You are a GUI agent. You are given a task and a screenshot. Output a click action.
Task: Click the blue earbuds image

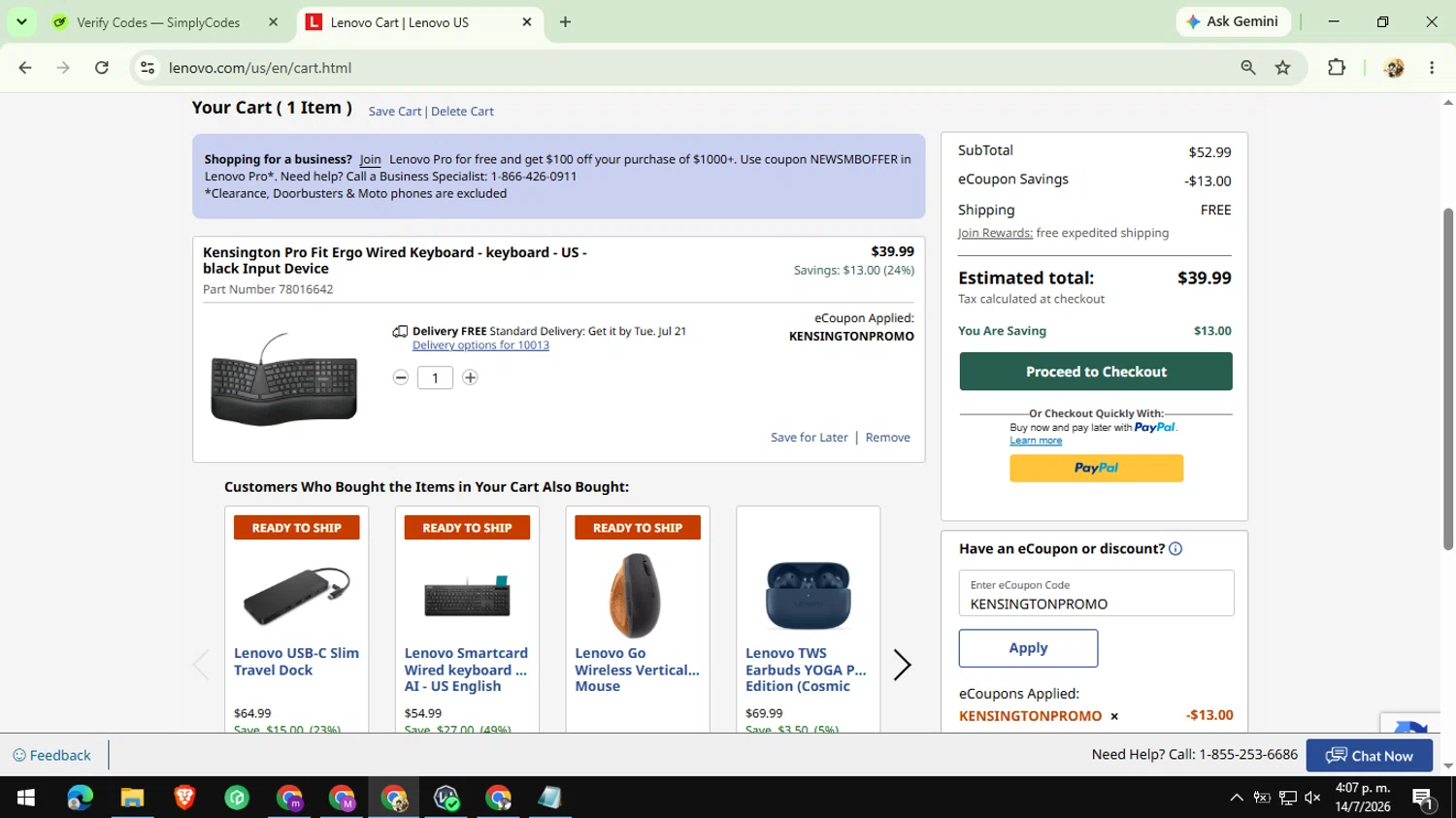click(808, 595)
